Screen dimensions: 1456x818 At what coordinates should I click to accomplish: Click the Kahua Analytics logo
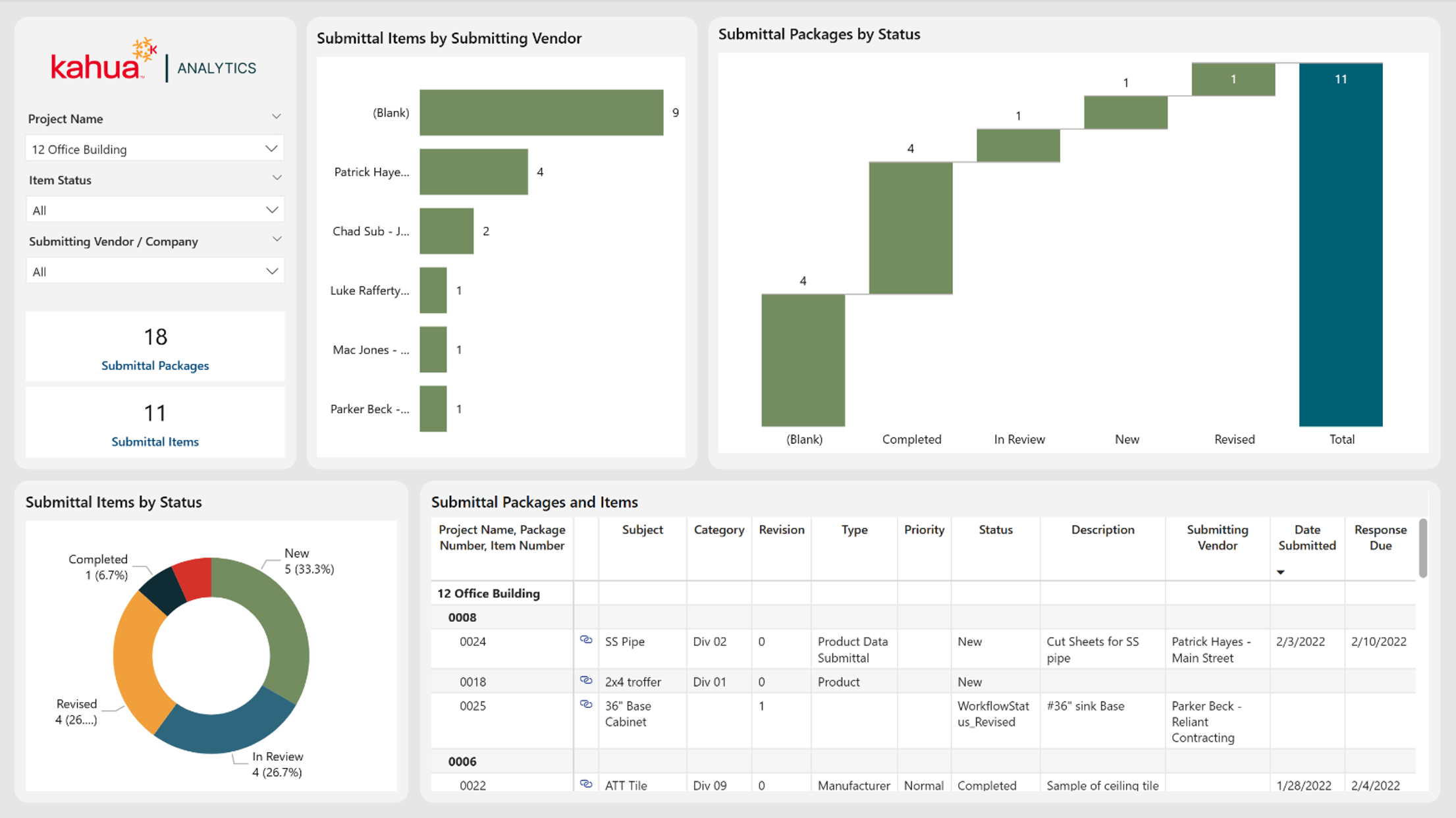point(153,61)
